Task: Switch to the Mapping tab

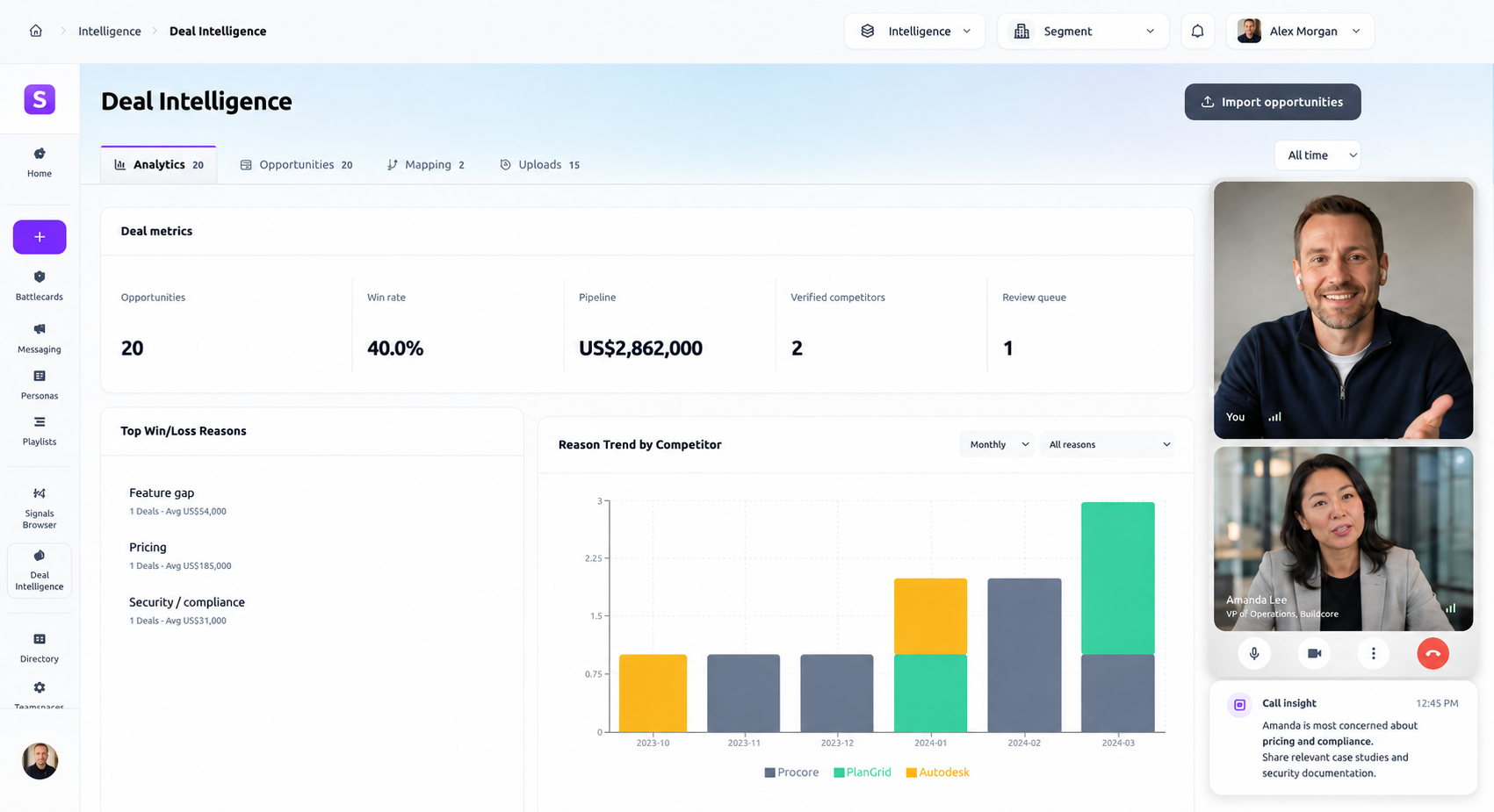Action: 426,165
